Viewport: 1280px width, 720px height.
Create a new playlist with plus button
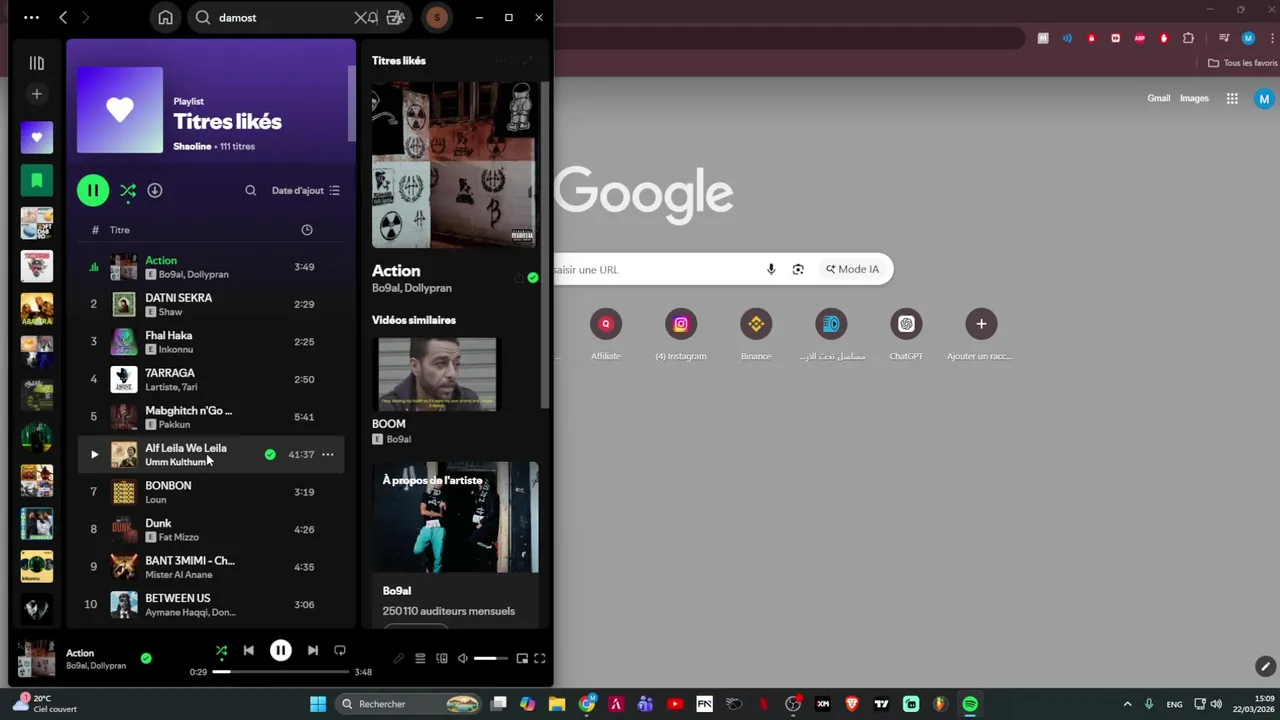pyautogui.click(x=37, y=94)
